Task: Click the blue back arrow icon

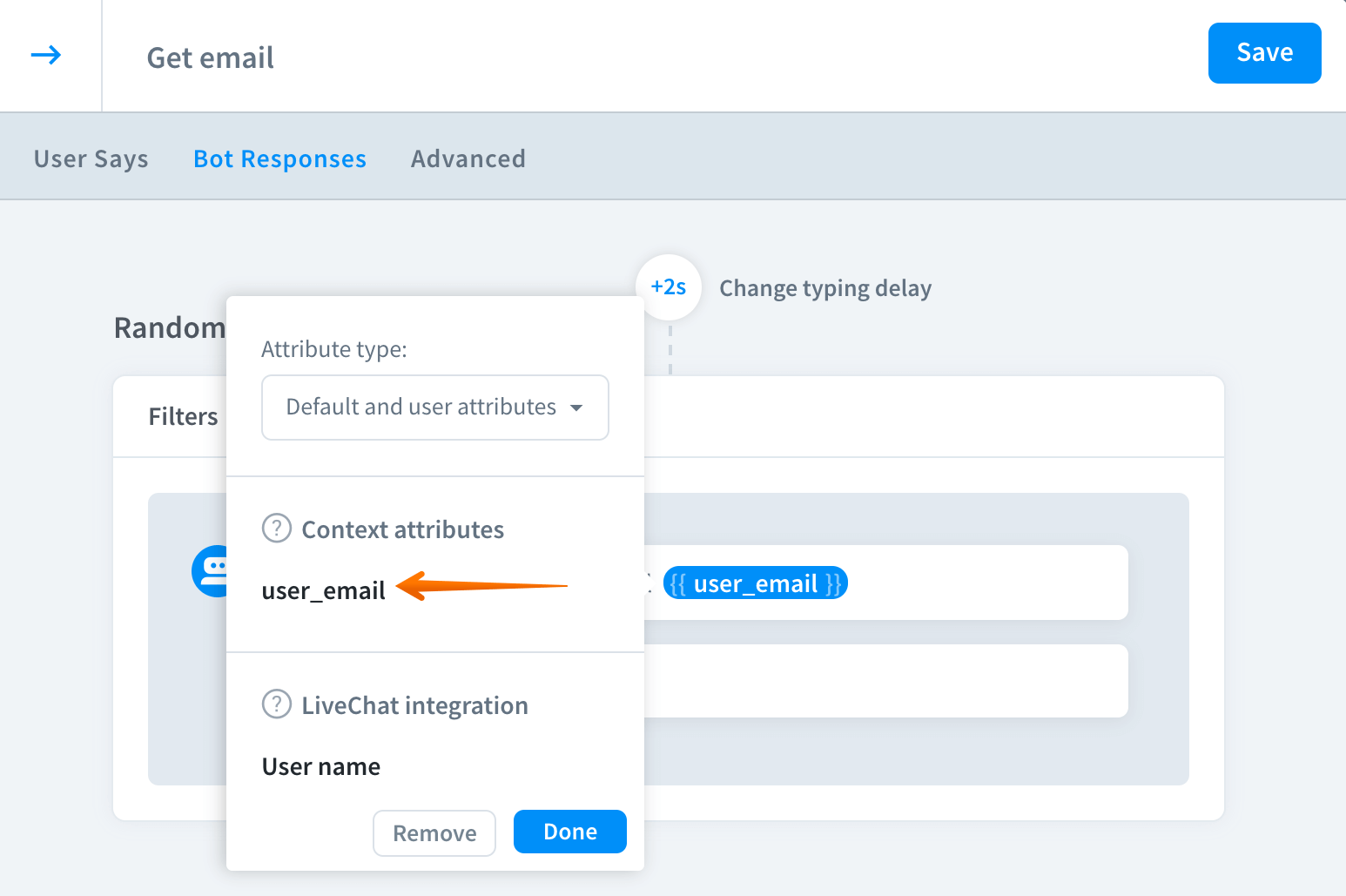Action: 46,56
